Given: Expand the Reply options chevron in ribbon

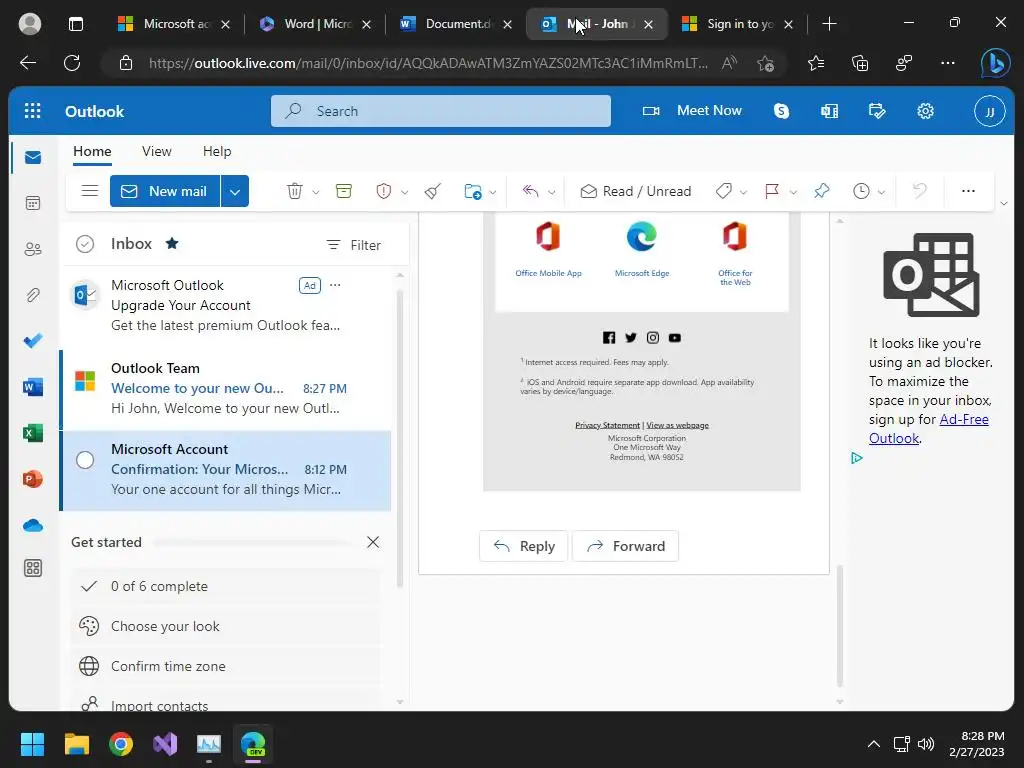Looking at the screenshot, I should [551, 192].
